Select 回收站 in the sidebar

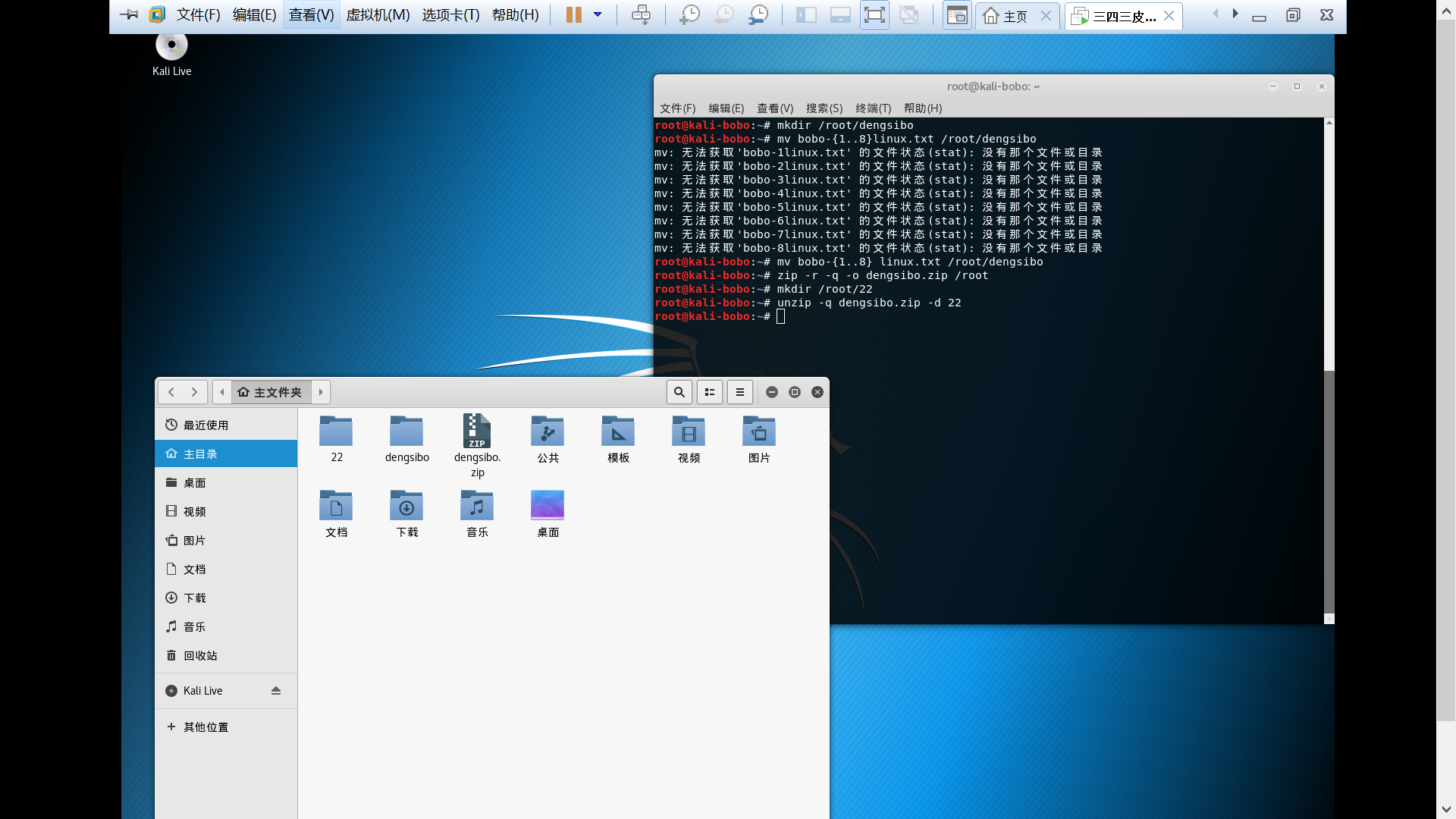tap(200, 656)
